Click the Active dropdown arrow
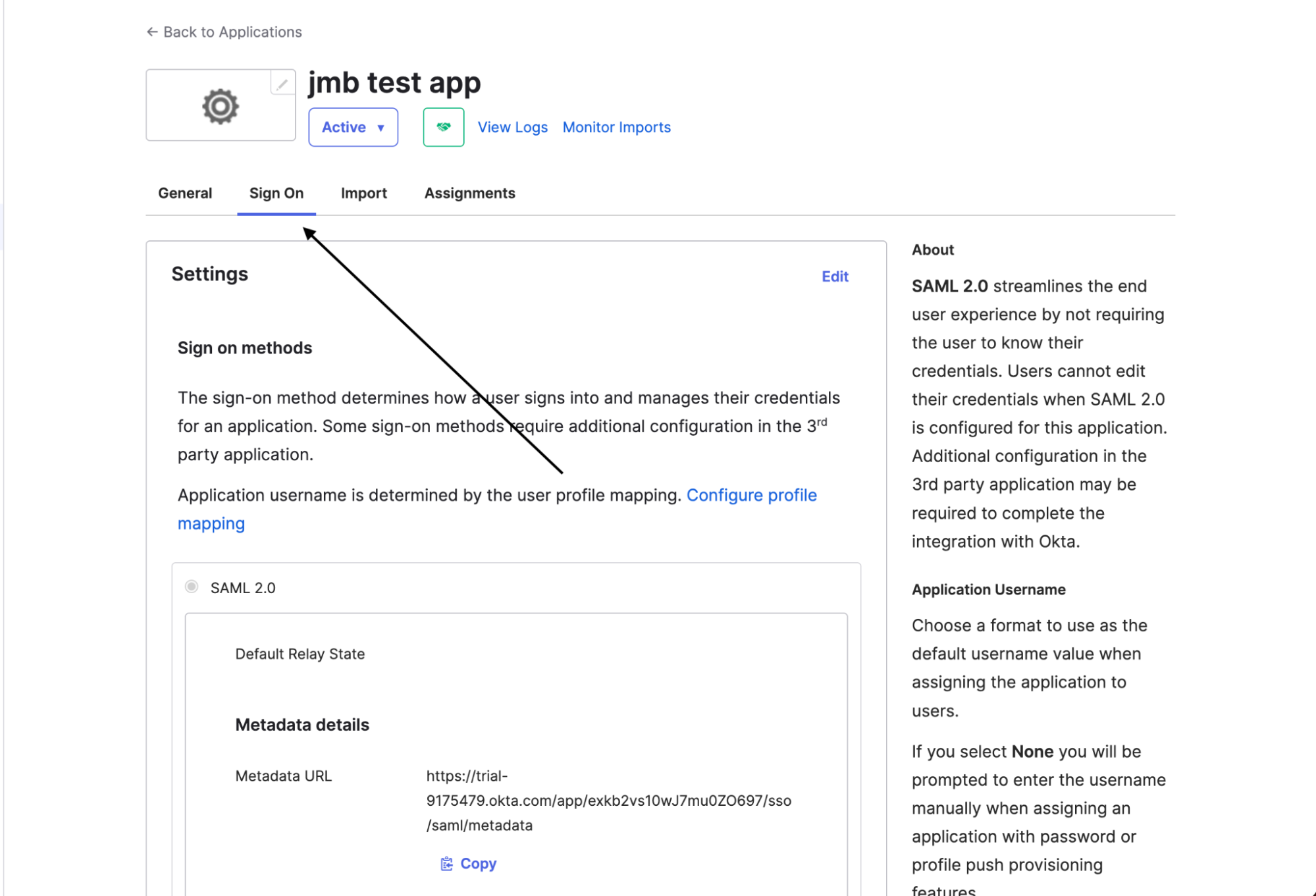The height and width of the screenshot is (896, 1316). click(381, 128)
